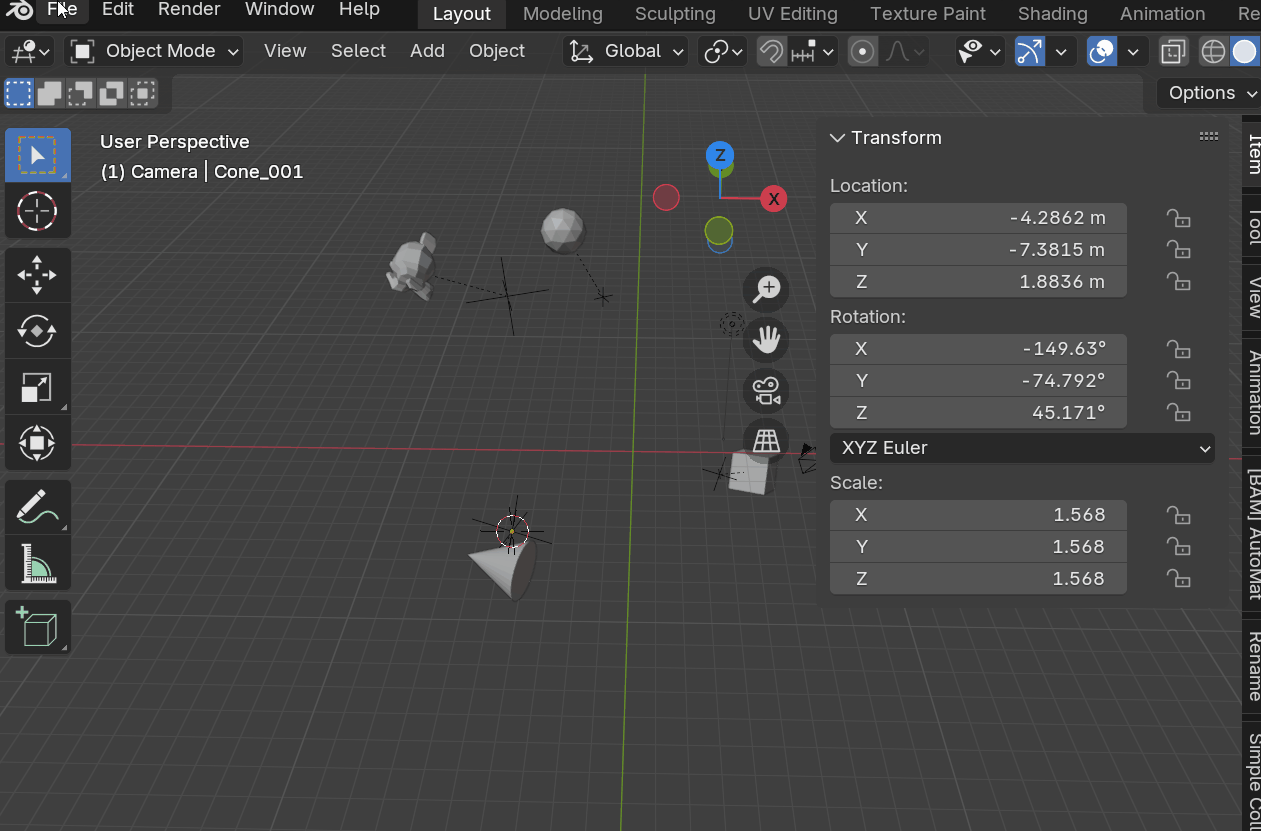Open the viewport Add menu
The image size is (1261, 831).
pos(427,51)
